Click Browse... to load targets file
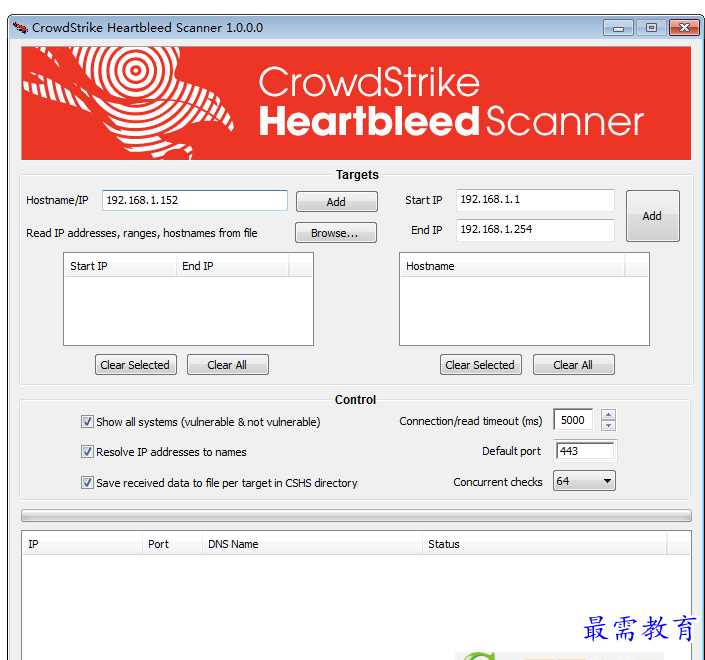 [335, 233]
